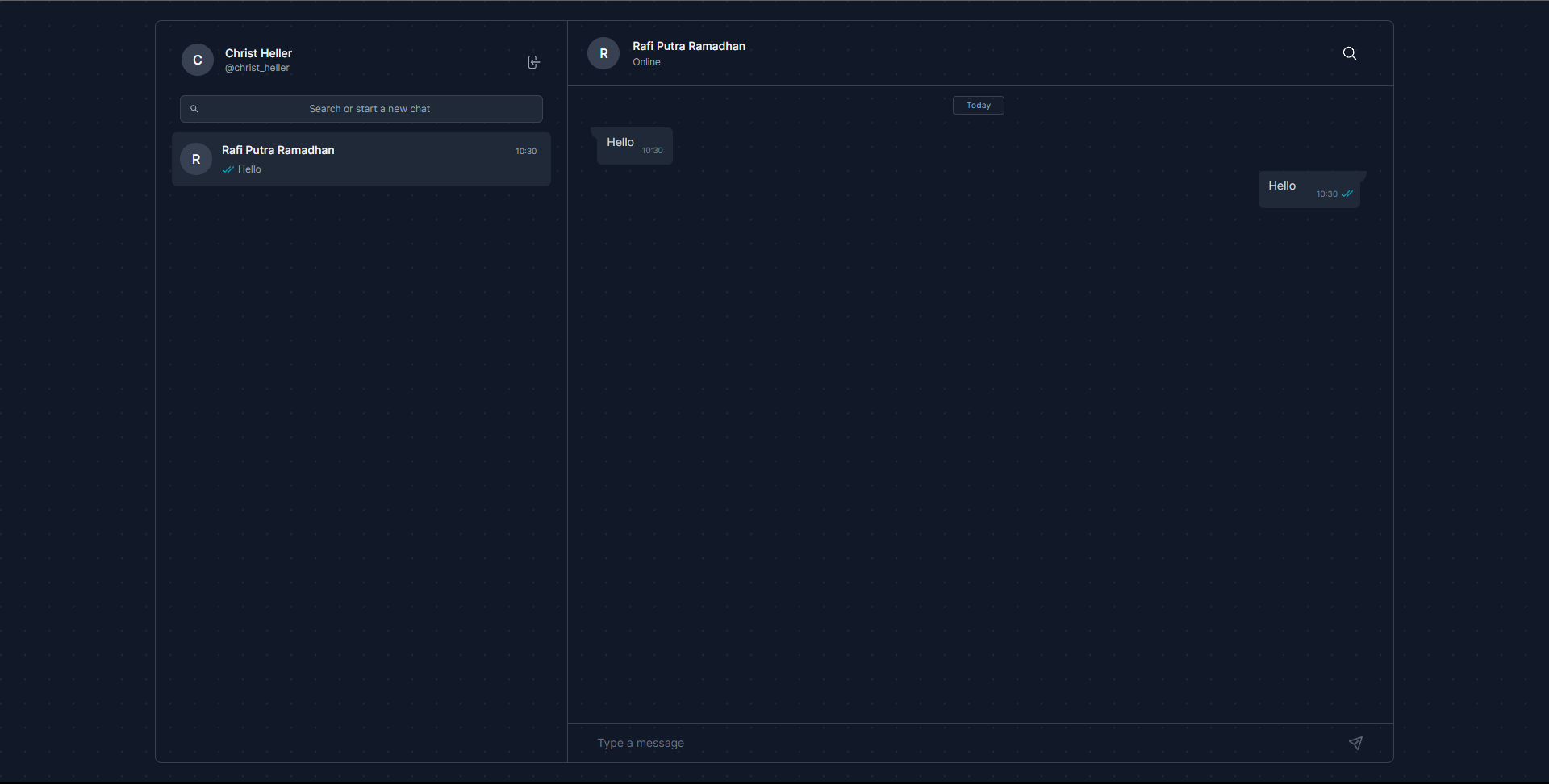Focus the Search or start a new chat field
1549x784 pixels.
(x=370, y=108)
